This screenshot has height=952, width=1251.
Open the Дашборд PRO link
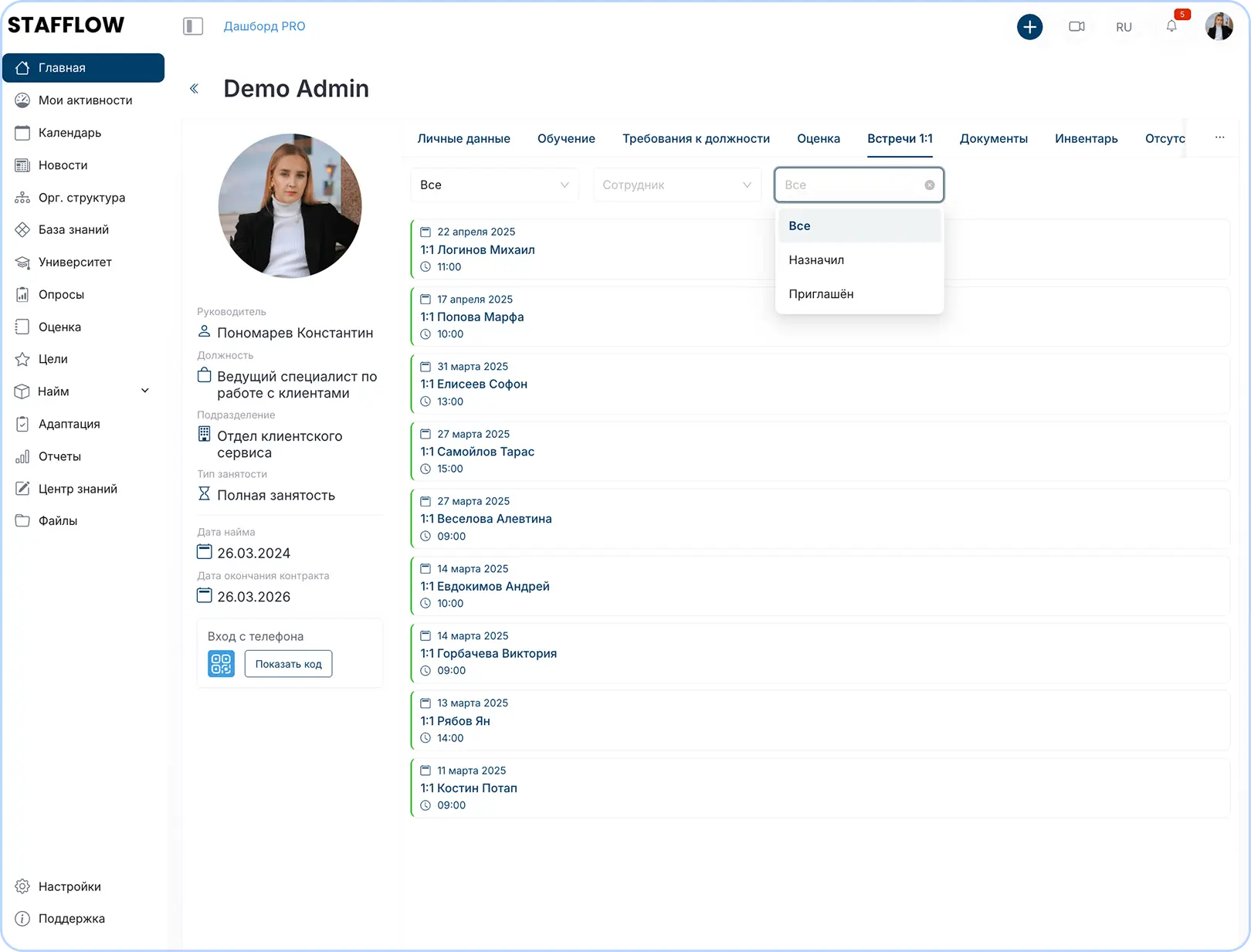(264, 26)
